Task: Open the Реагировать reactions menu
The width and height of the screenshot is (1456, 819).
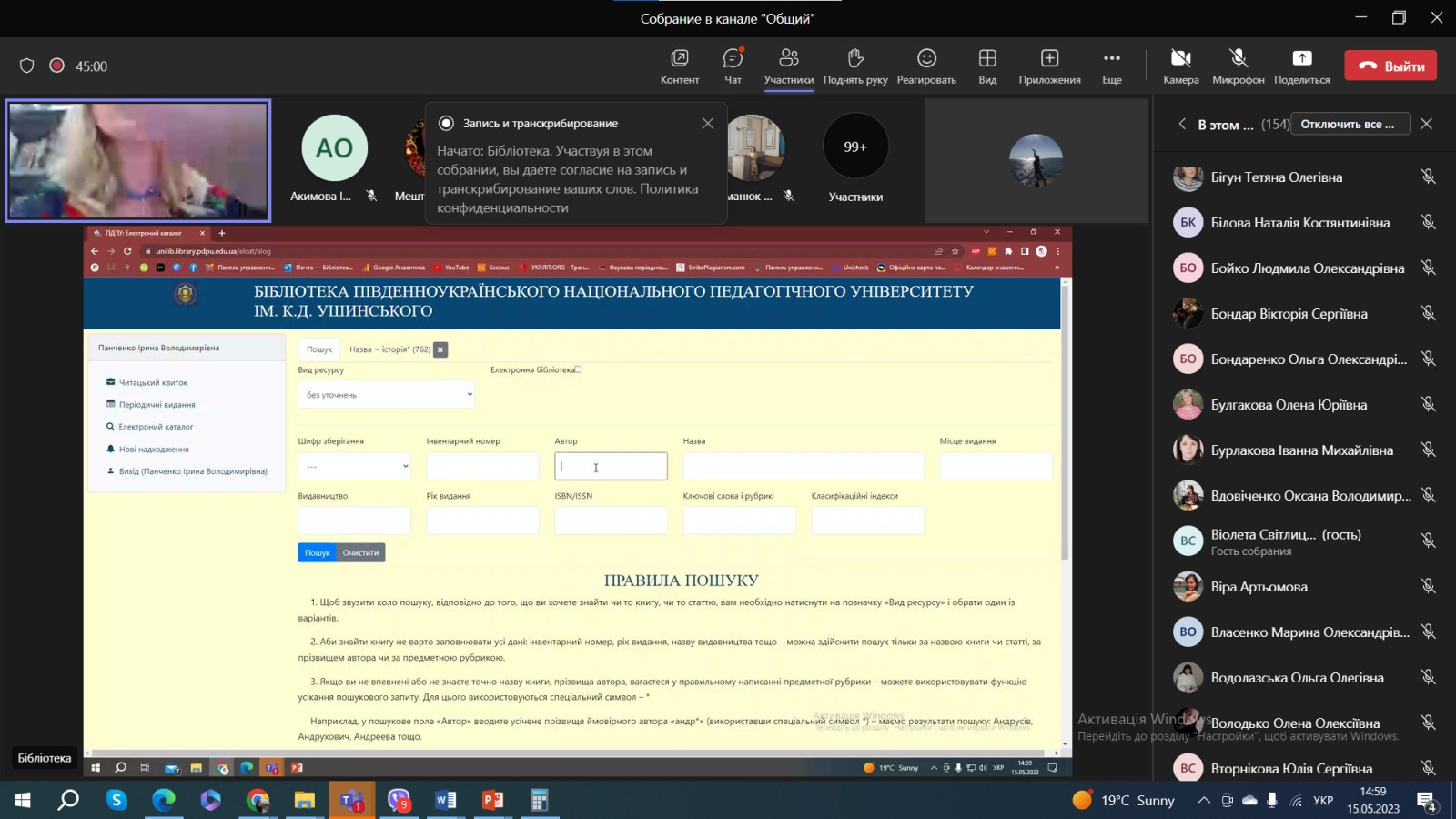Action: coord(926,66)
